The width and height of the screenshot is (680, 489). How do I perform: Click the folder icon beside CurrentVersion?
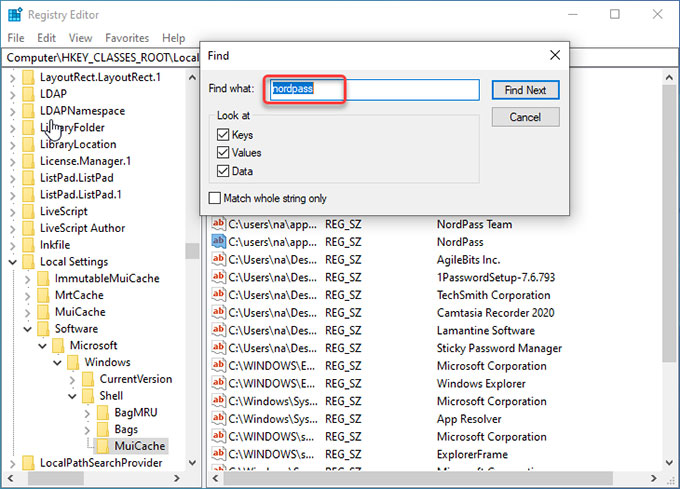click(x=88, y=379)
